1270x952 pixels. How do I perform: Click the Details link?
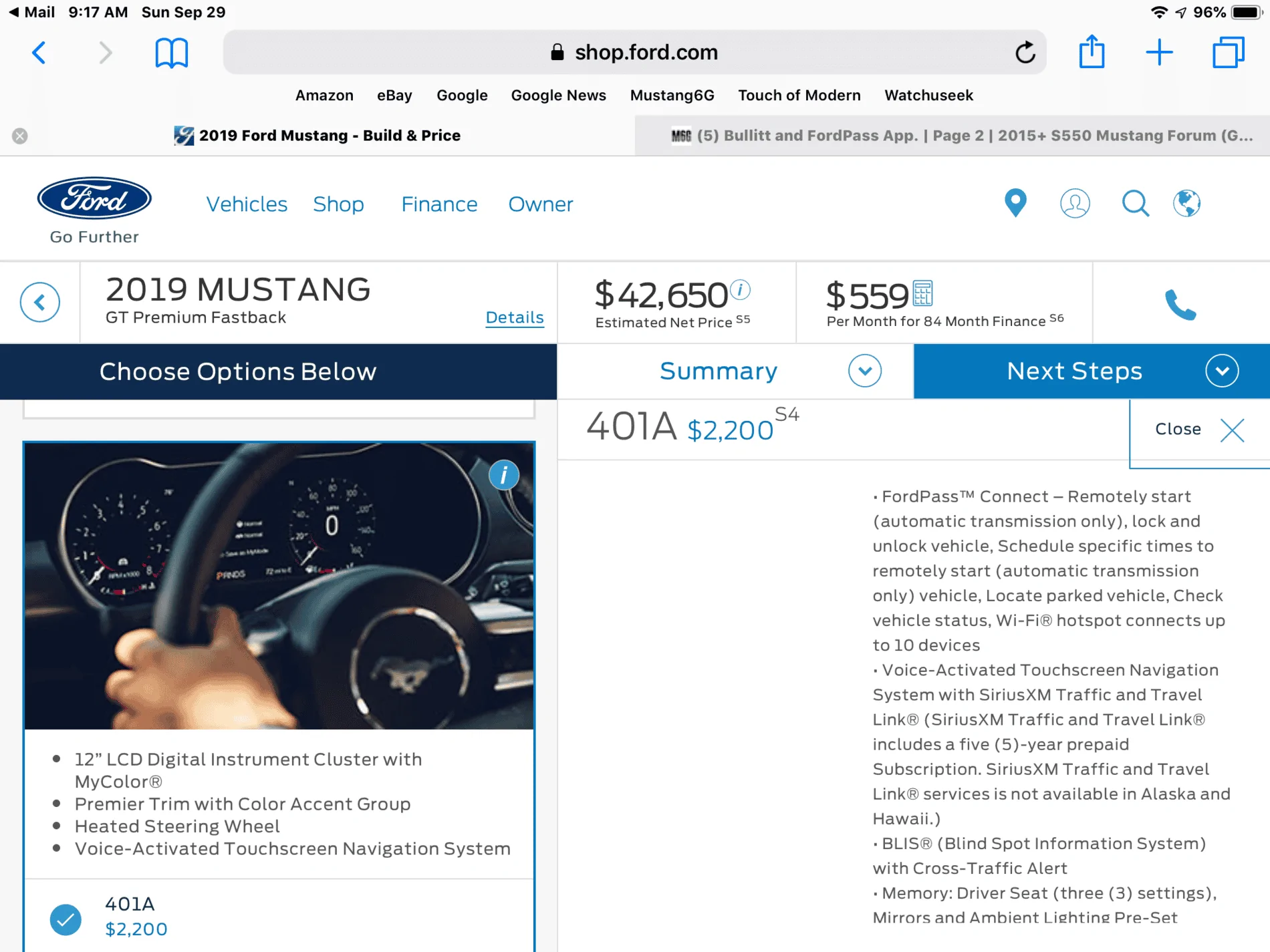point(515,317)
